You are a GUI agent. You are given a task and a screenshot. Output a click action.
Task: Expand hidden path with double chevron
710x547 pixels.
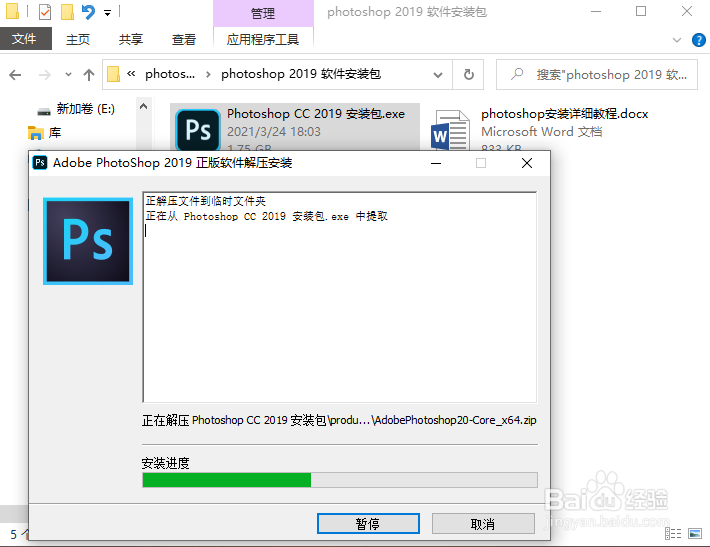tap(131, 73)
